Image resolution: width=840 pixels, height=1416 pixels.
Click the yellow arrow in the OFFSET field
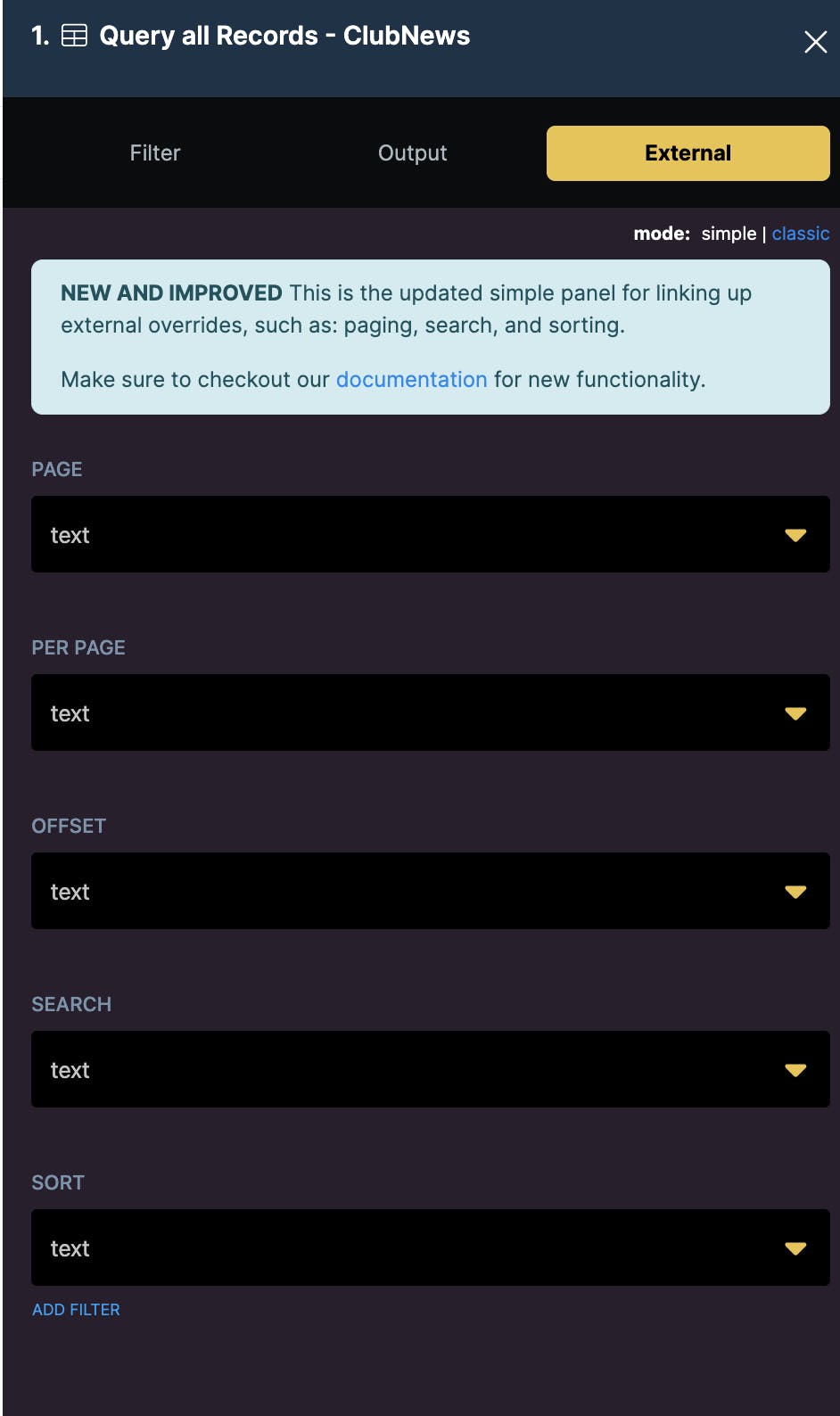coord(795,892)
